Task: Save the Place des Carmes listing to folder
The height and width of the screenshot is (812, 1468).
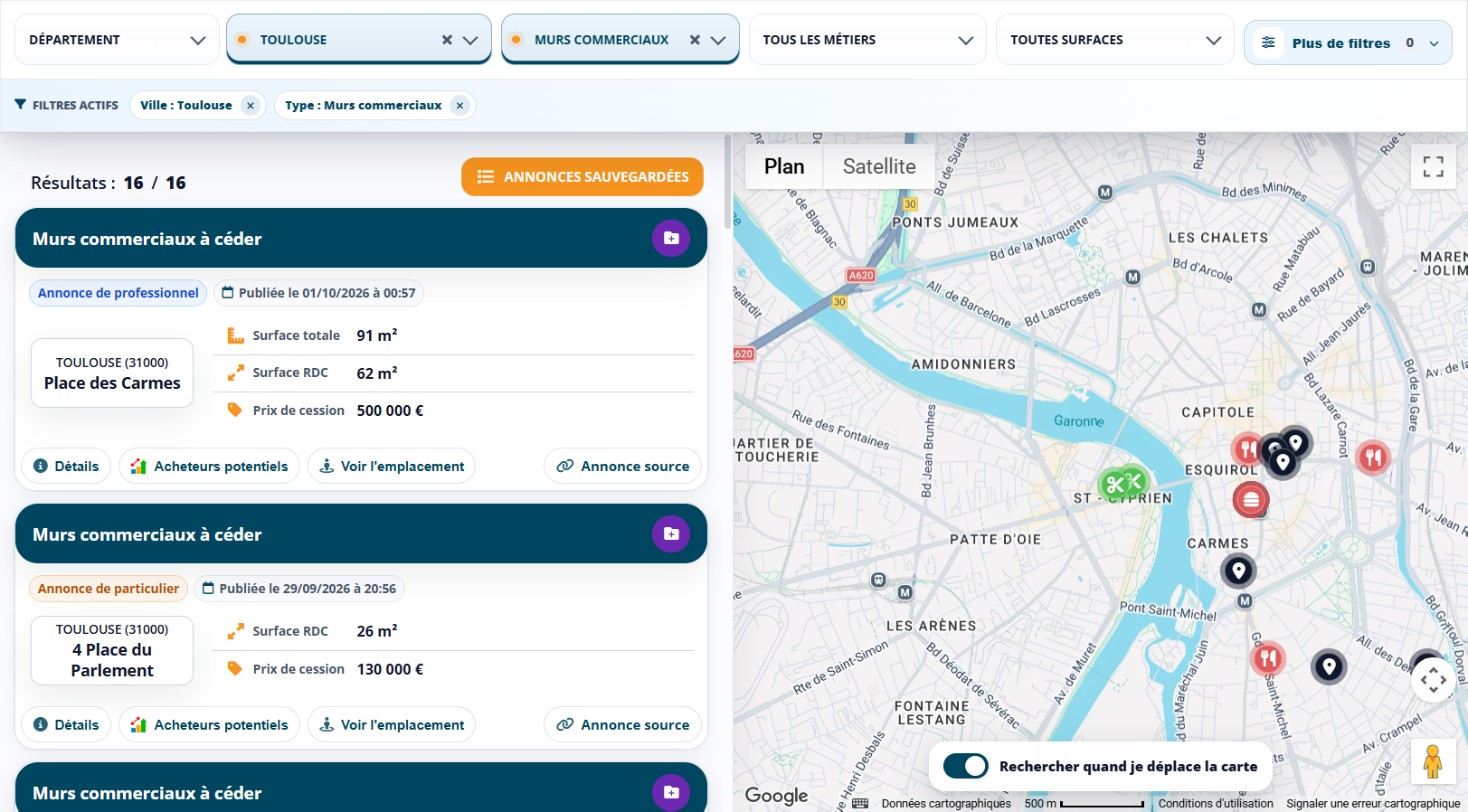Action: (671, 238)
